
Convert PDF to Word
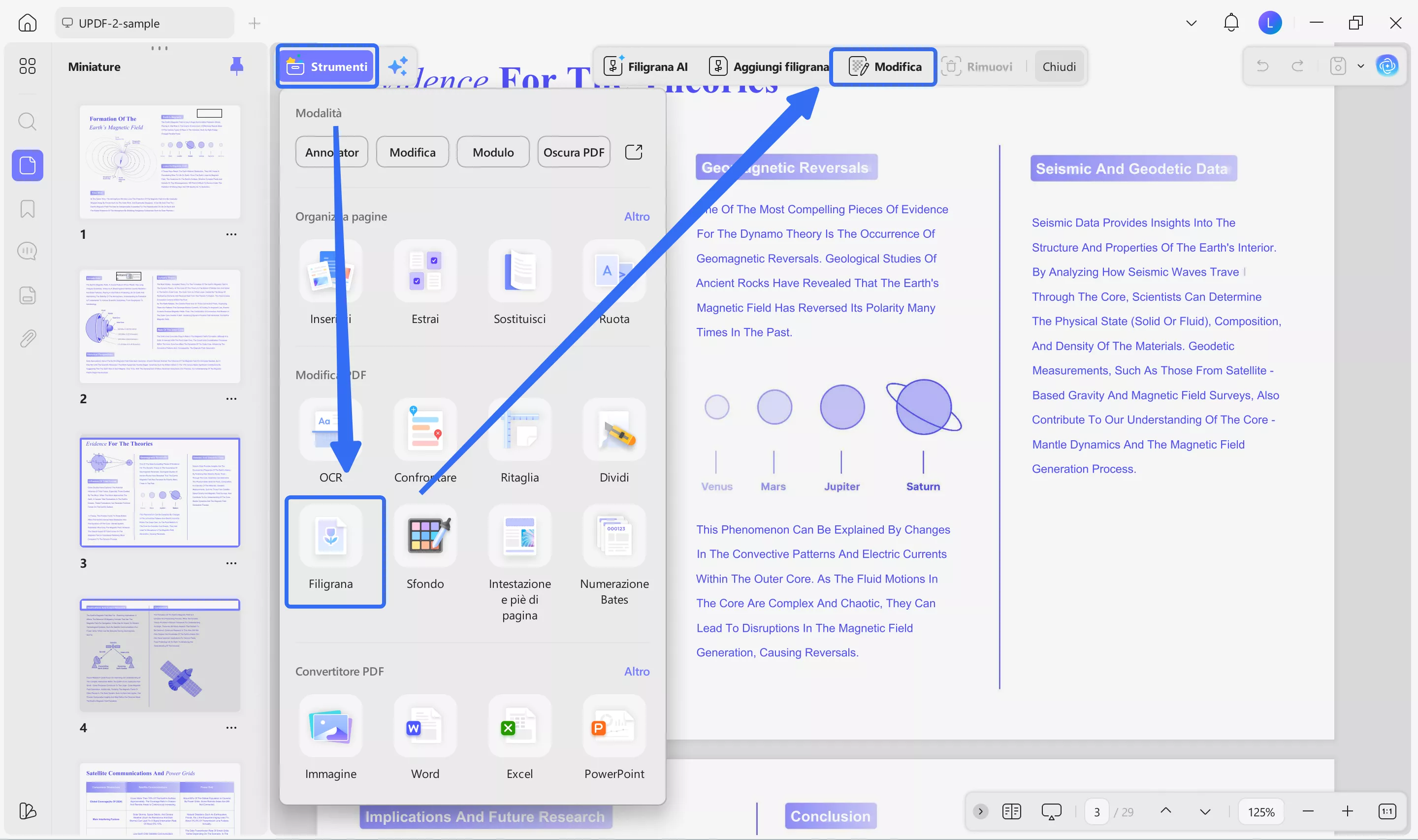pos(425,727)
